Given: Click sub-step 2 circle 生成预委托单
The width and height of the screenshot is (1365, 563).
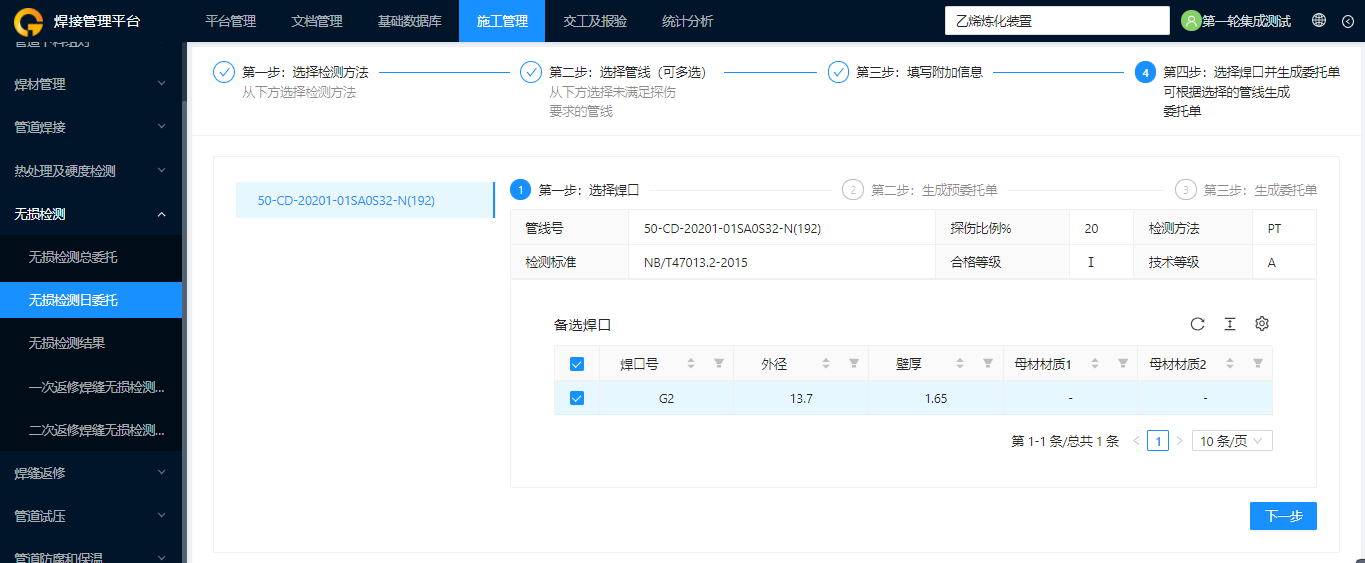Looking at the screenshot, I should [853, 190].
